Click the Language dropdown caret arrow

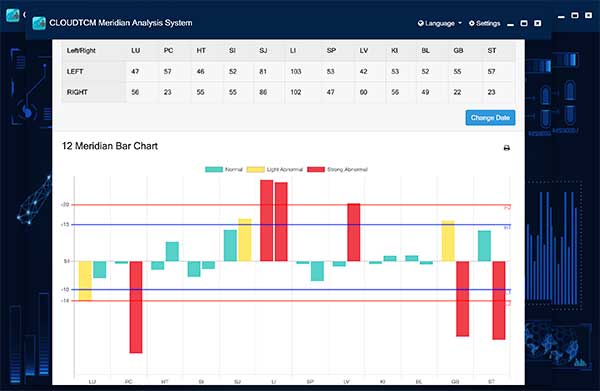click(x=460, y=23)
